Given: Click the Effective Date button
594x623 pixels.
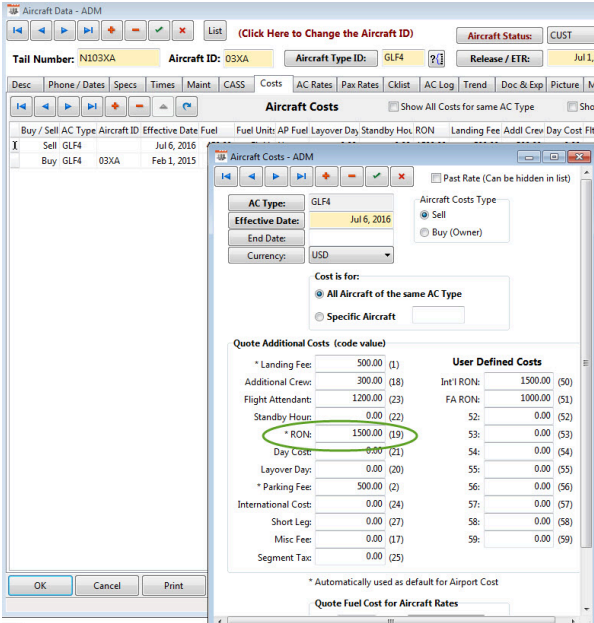Looking at the screenshot, I should 267,221.
